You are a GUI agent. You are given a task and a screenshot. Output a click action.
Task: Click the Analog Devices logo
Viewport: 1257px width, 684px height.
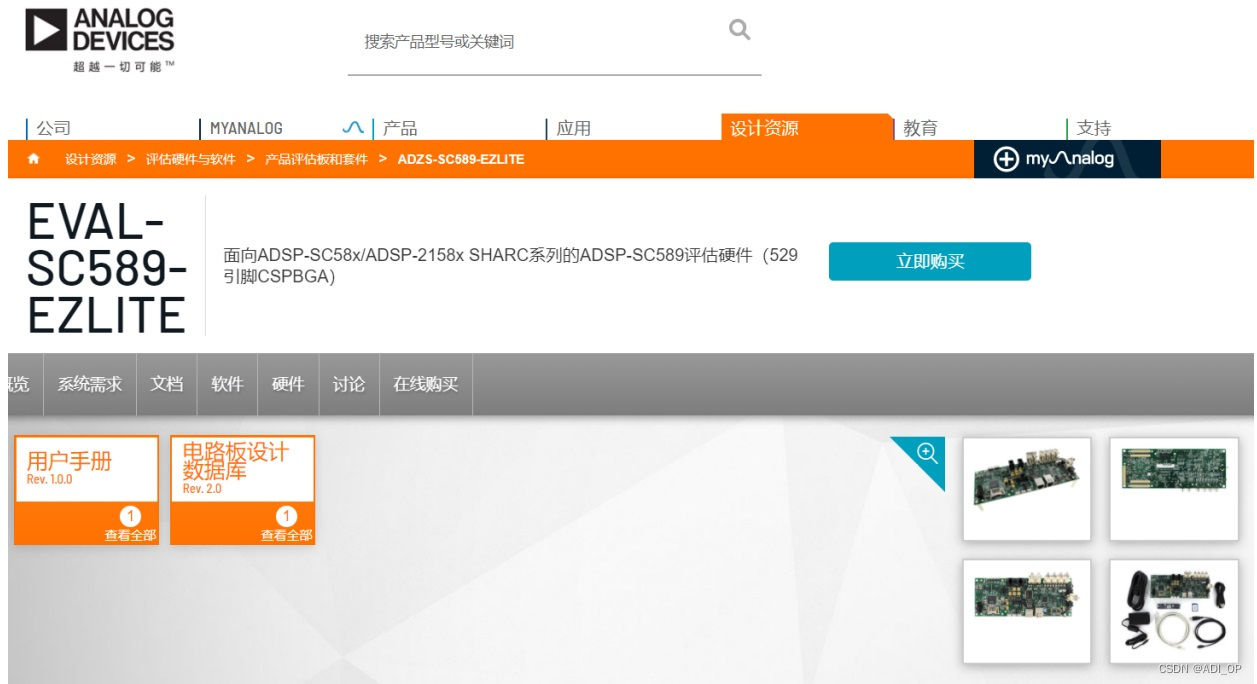coord(100,40)
